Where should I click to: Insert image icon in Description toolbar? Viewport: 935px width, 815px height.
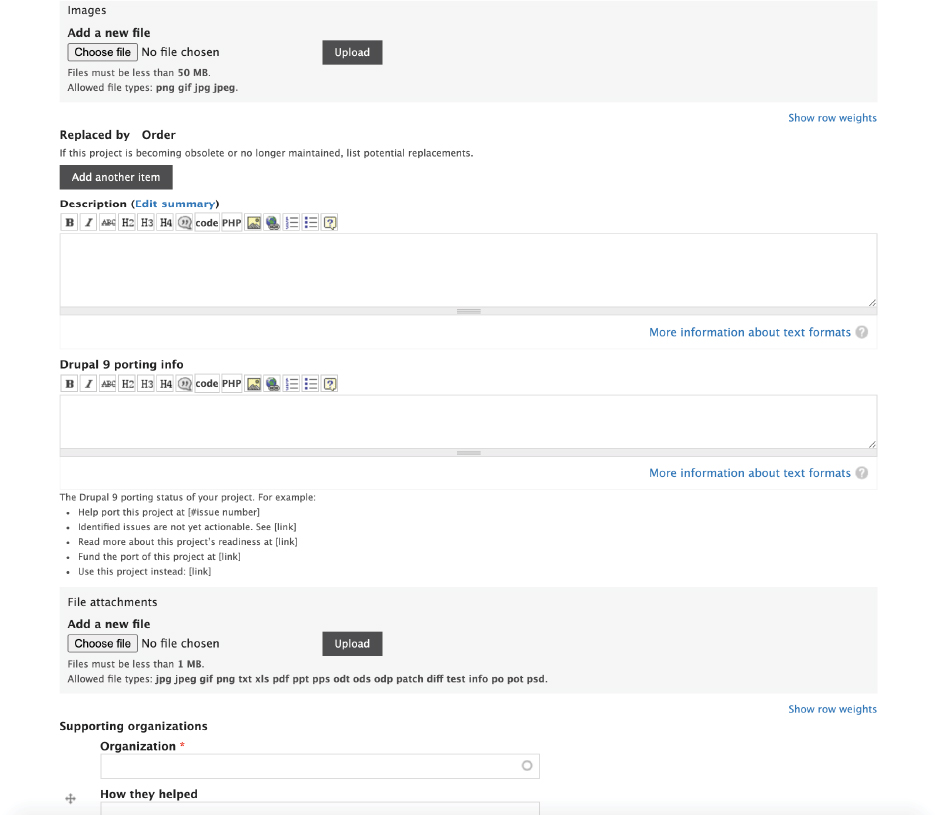pyautogui.click(x=253, y=222)
